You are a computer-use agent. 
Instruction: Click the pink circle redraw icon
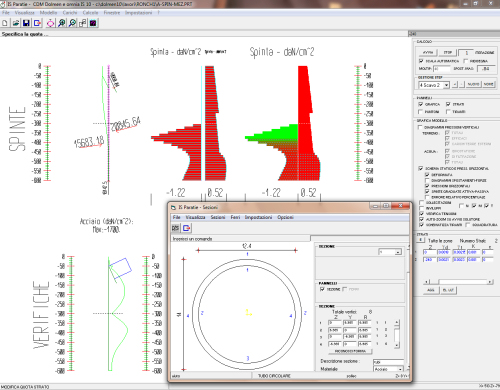pyautogui.click(x=50, y=23)
